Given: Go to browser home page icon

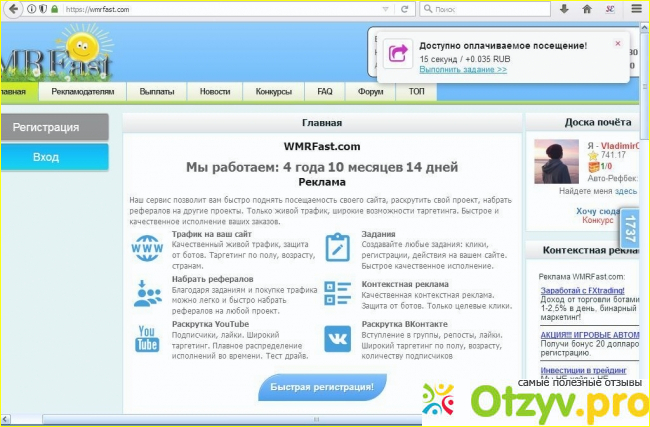Looking at the screenshot, I should click(588, 9).
